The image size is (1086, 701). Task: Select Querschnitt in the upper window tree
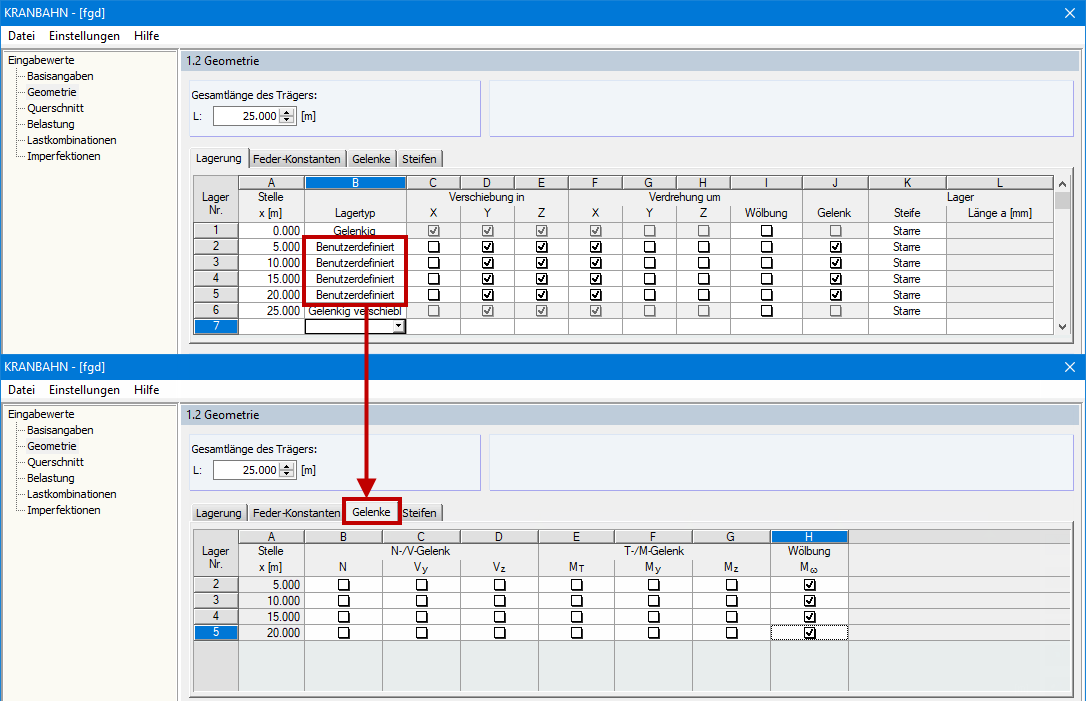pyautogui.click(x=55, y=108)
